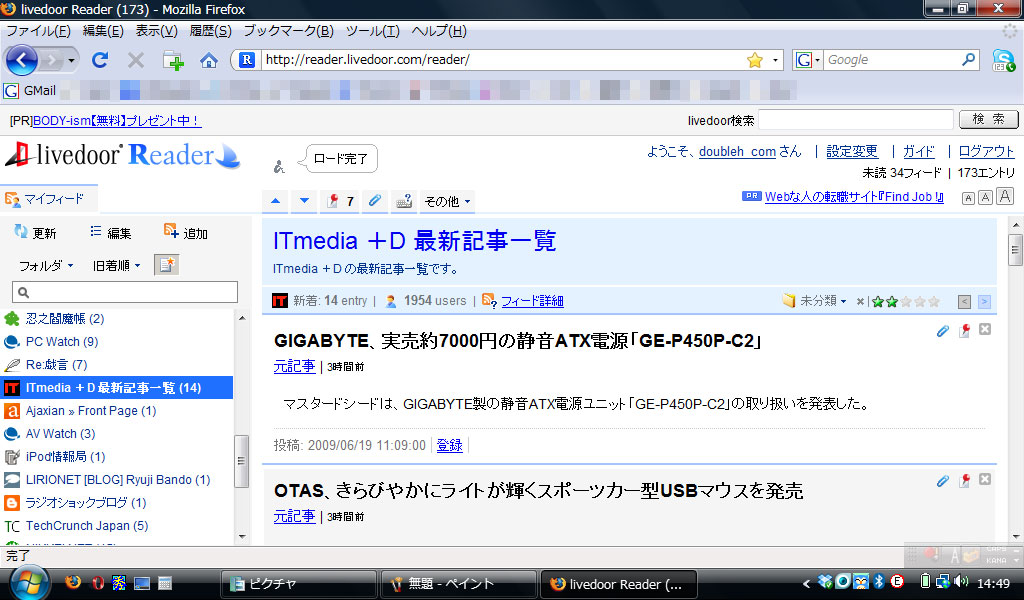The image size is (1024, 600).
Task: Open pinned items list showing 7
Action: [x=340, y=201]
